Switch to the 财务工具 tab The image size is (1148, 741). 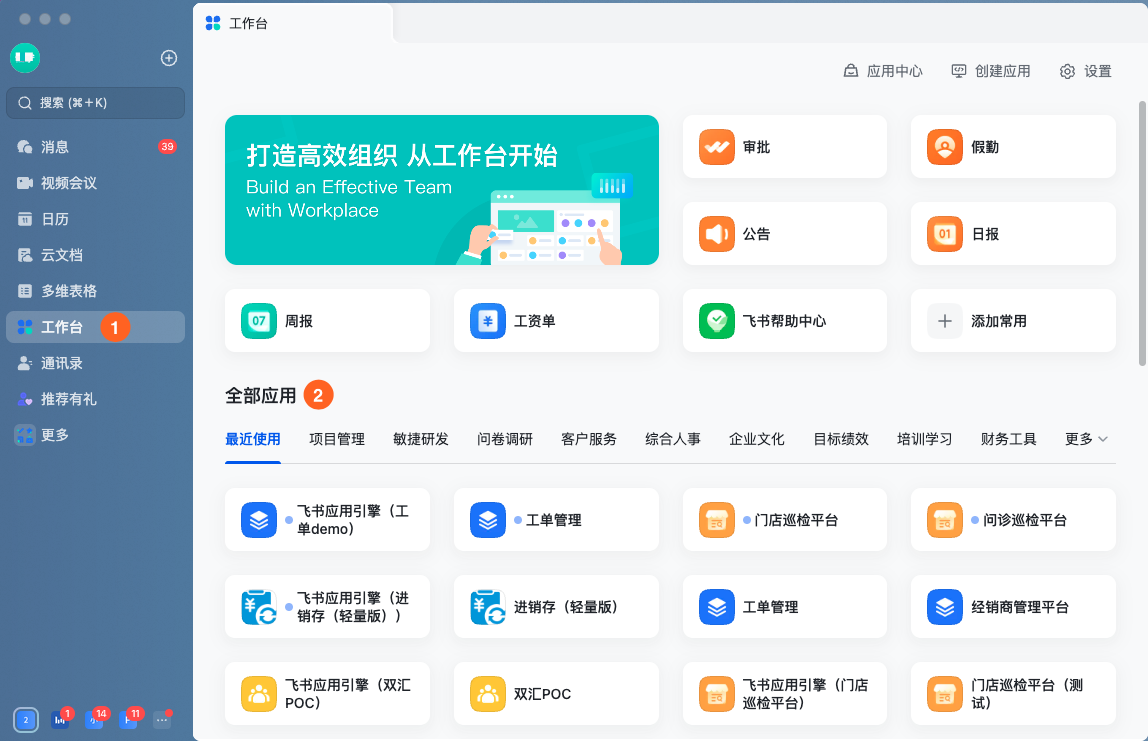click(x=1009, y=439)
